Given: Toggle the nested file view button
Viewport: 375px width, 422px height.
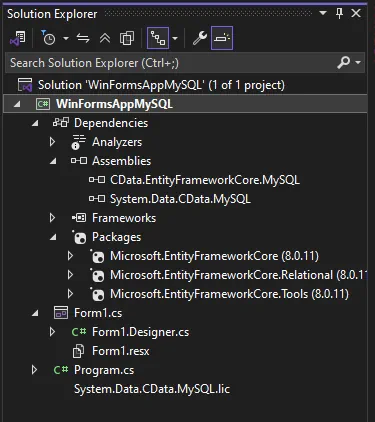Looking at the screenshot, I should point(158,38).
